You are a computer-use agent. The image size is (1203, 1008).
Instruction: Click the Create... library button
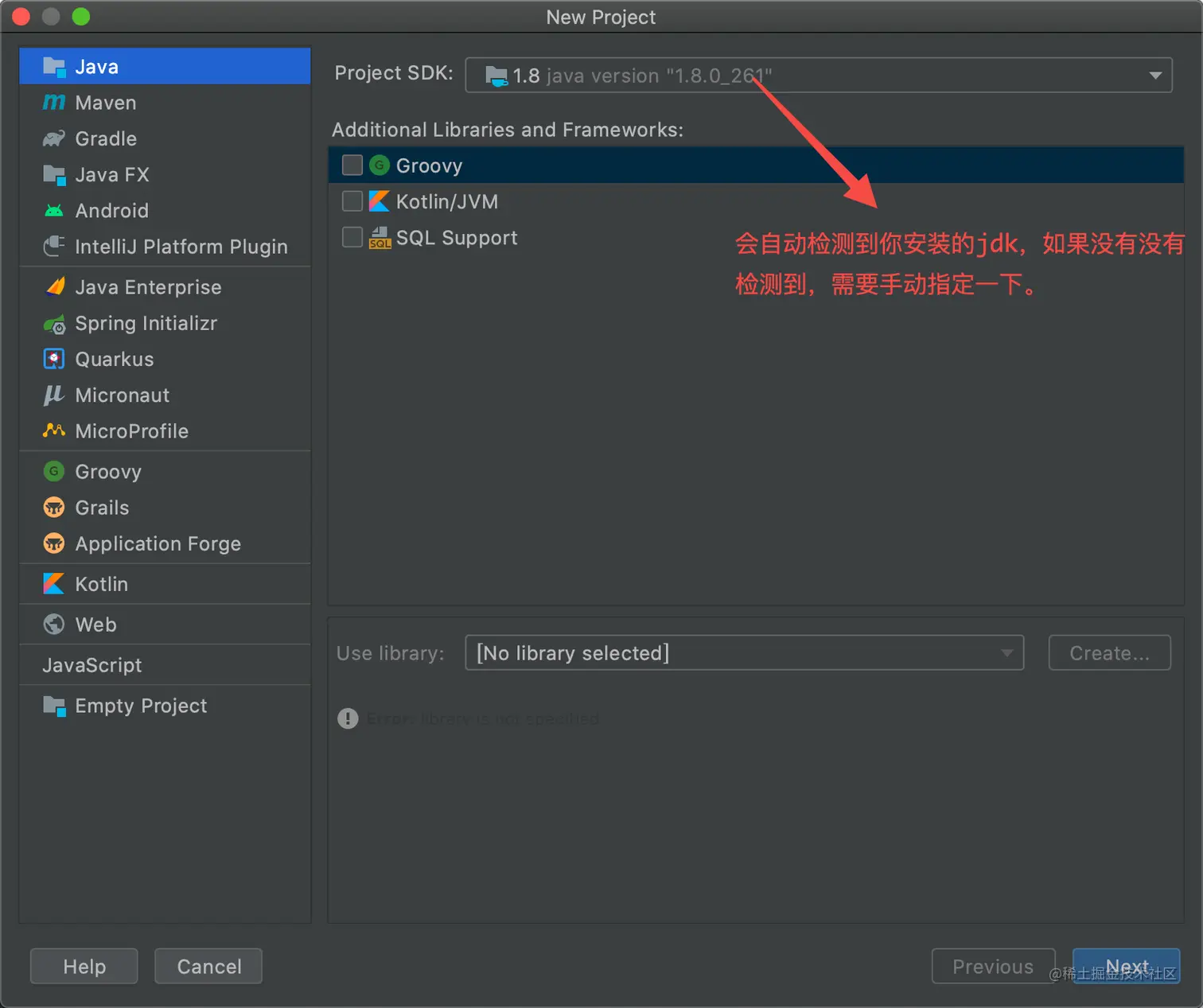(1109, 653)
